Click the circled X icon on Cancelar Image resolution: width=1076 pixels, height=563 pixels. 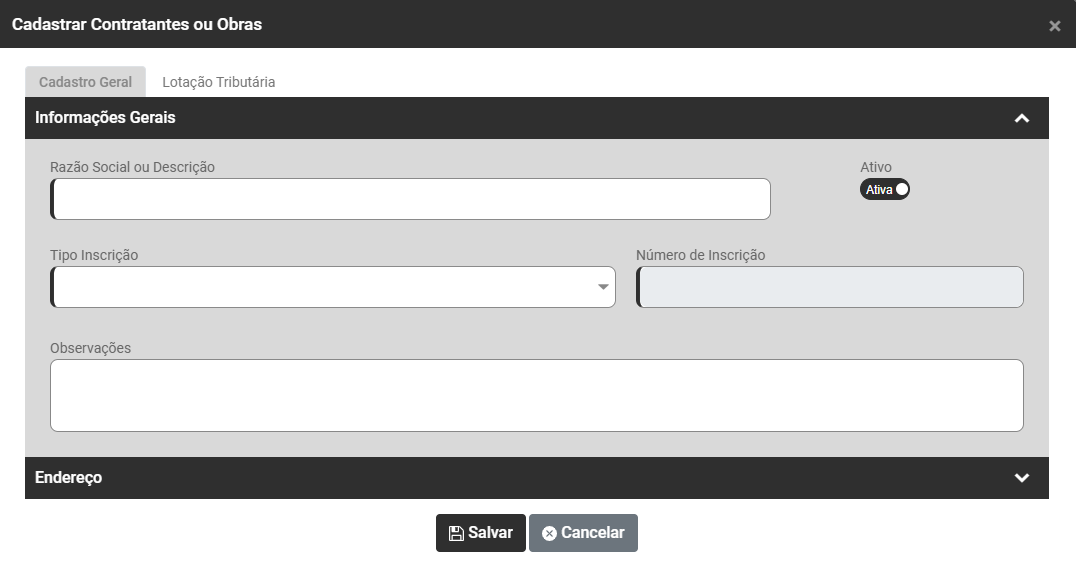549,533
